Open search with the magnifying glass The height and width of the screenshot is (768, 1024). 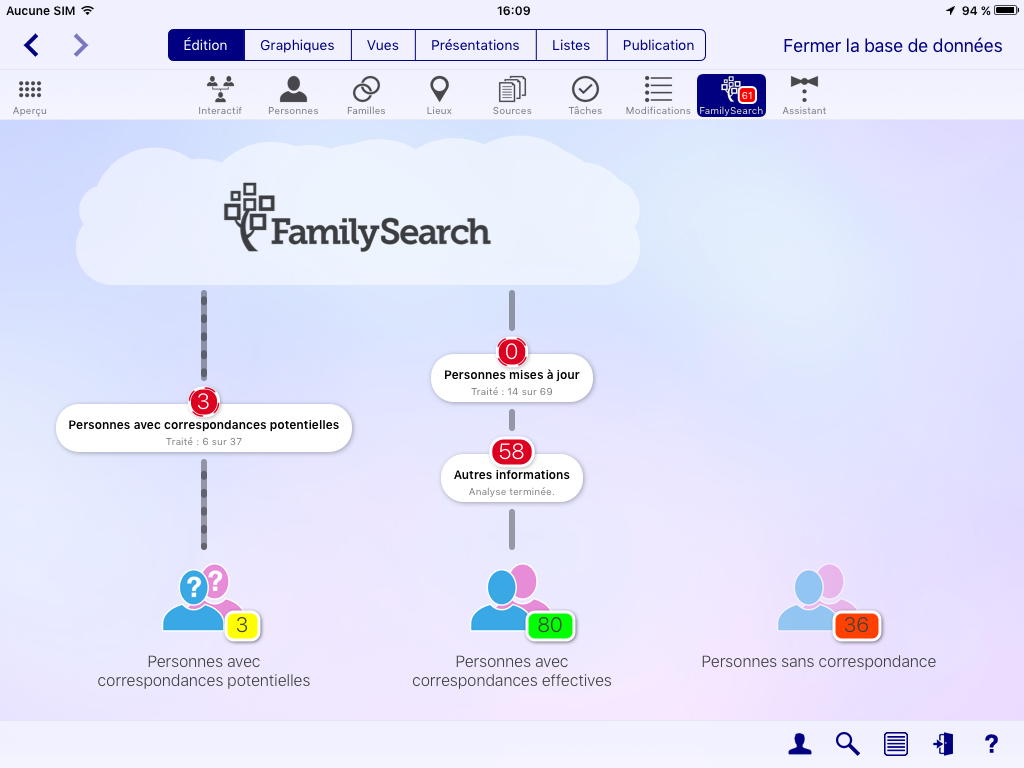click(x=848, y=744)
